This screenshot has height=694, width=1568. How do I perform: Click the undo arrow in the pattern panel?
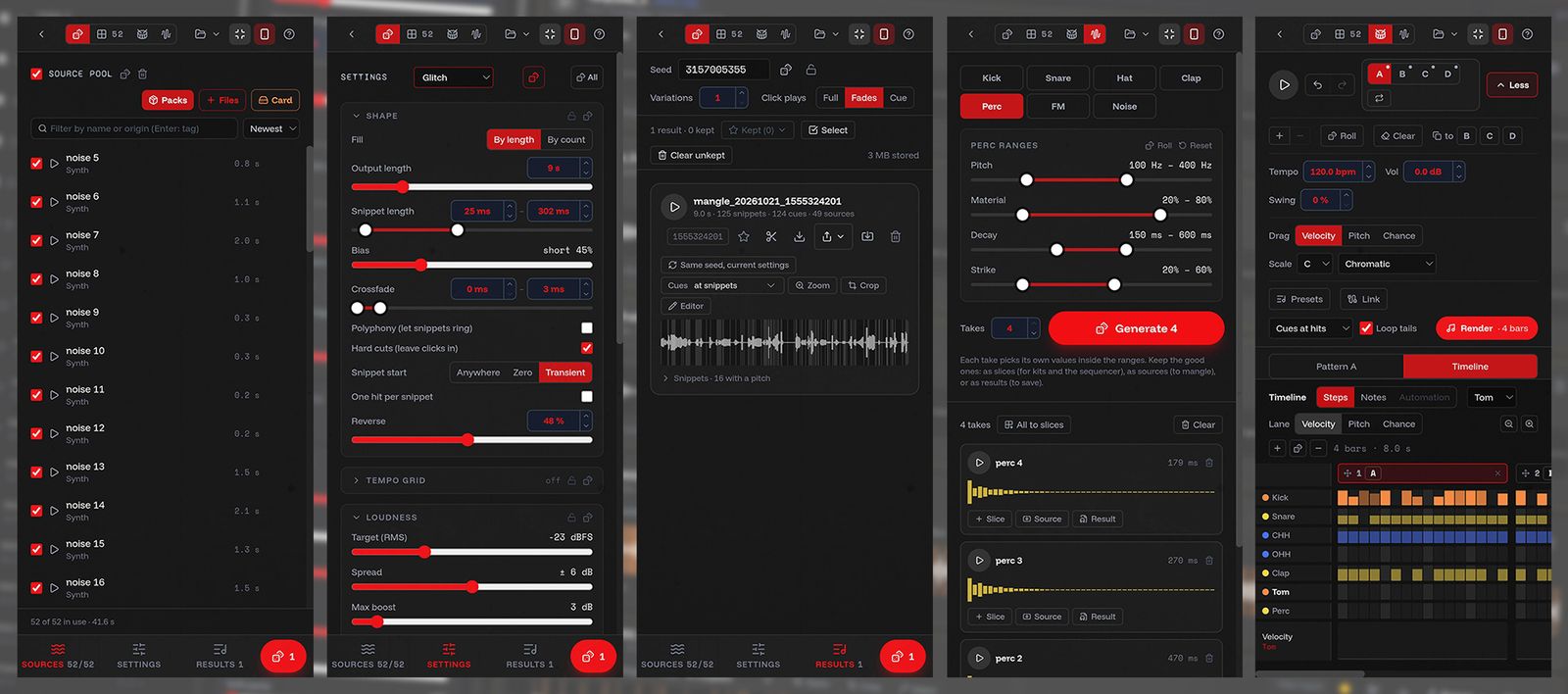tap(1318, 85)
